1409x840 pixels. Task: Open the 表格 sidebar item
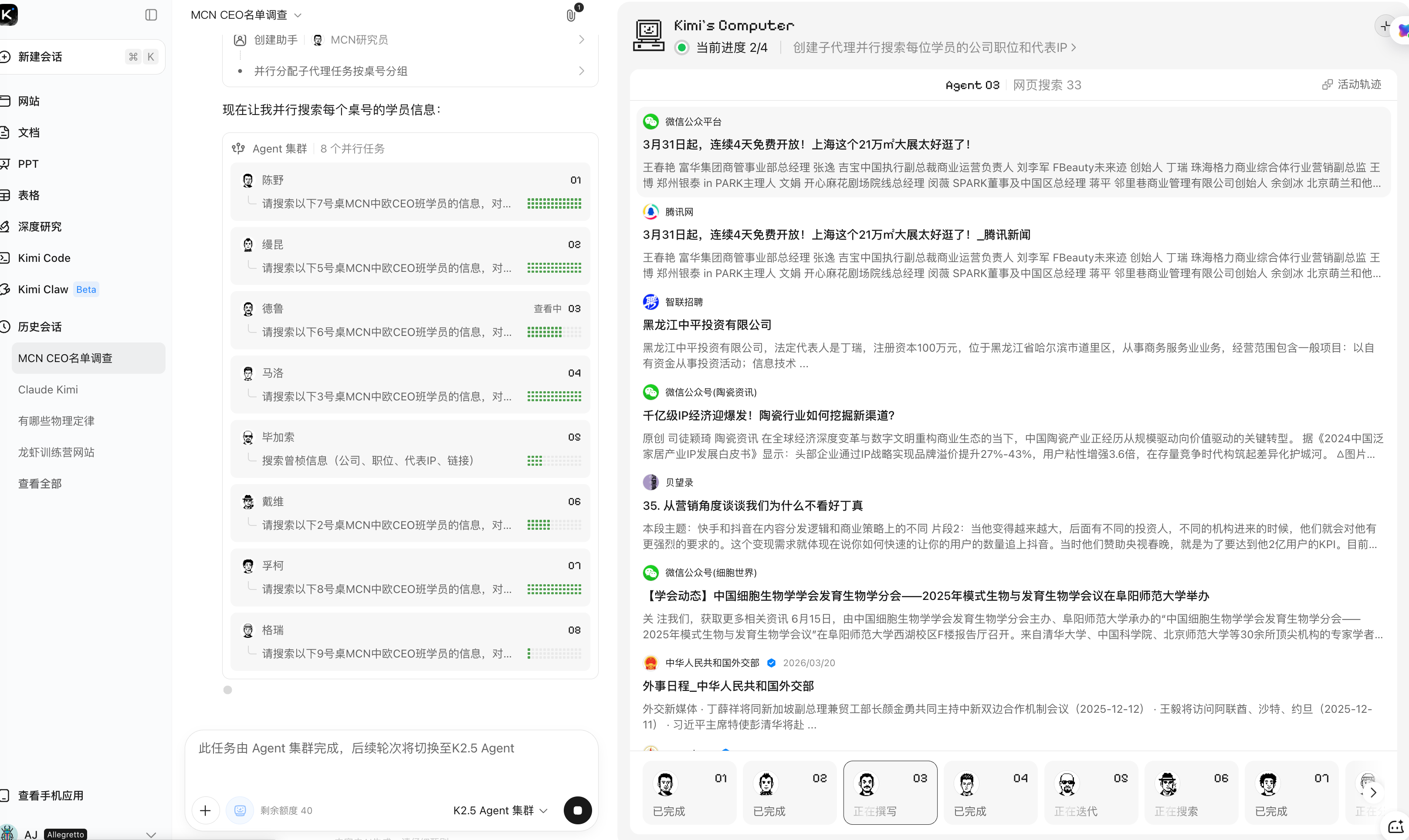click(x=28, y=195)
